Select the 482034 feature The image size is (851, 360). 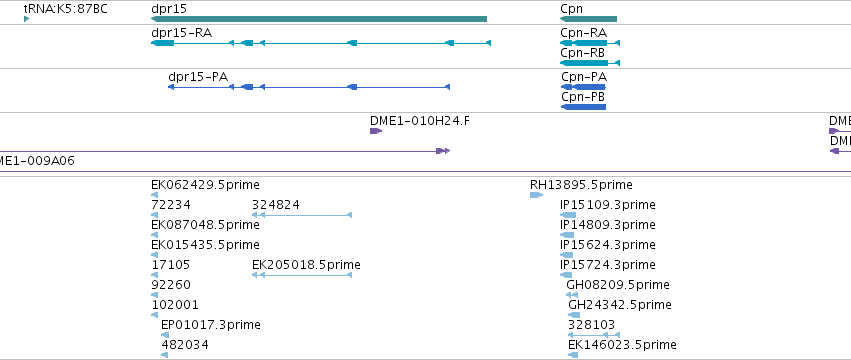pos(164,355)
